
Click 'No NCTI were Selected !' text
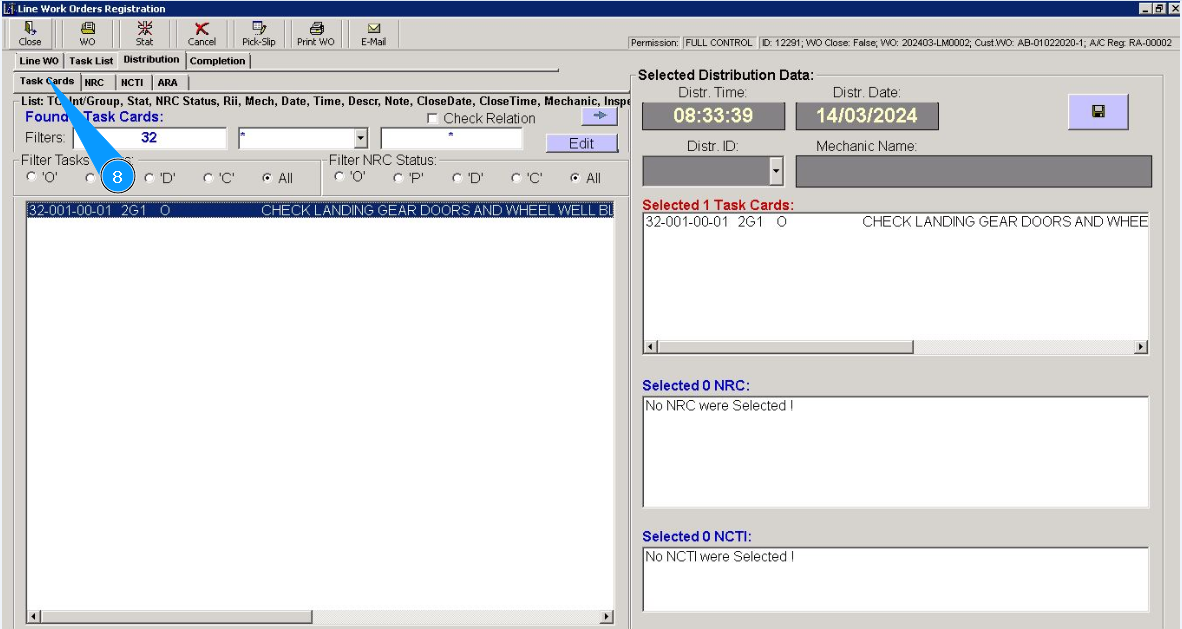[x=720, y=557]
